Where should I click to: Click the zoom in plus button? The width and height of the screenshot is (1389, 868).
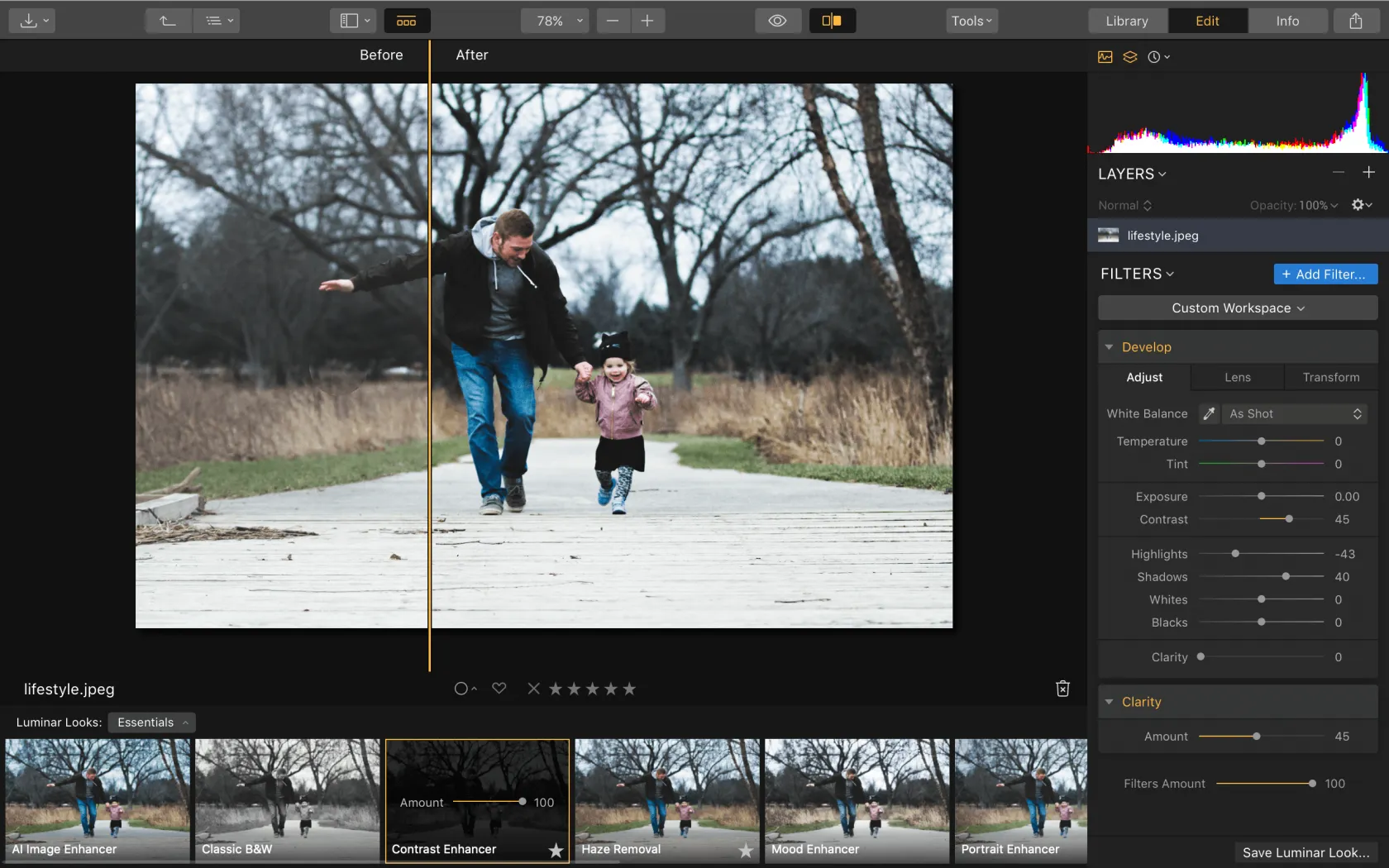(647, 21)
